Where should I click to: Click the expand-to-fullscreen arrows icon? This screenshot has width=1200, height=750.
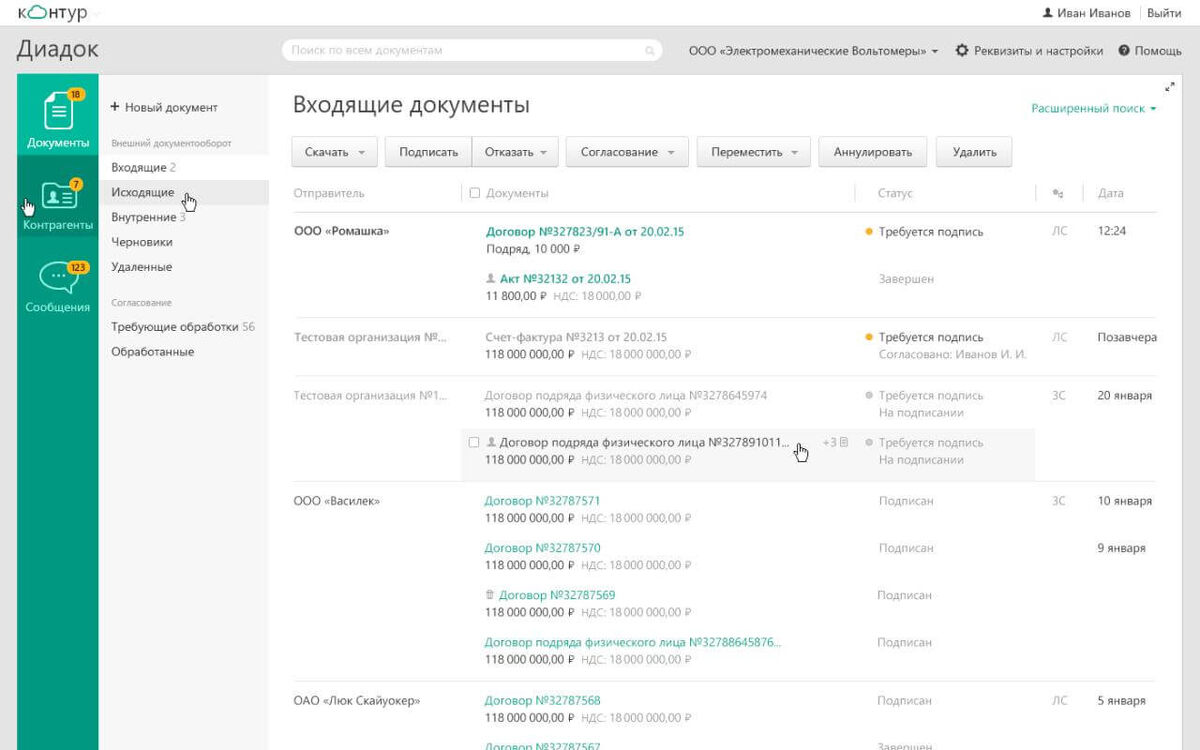pyautogui.click(x=1170, y=87)
